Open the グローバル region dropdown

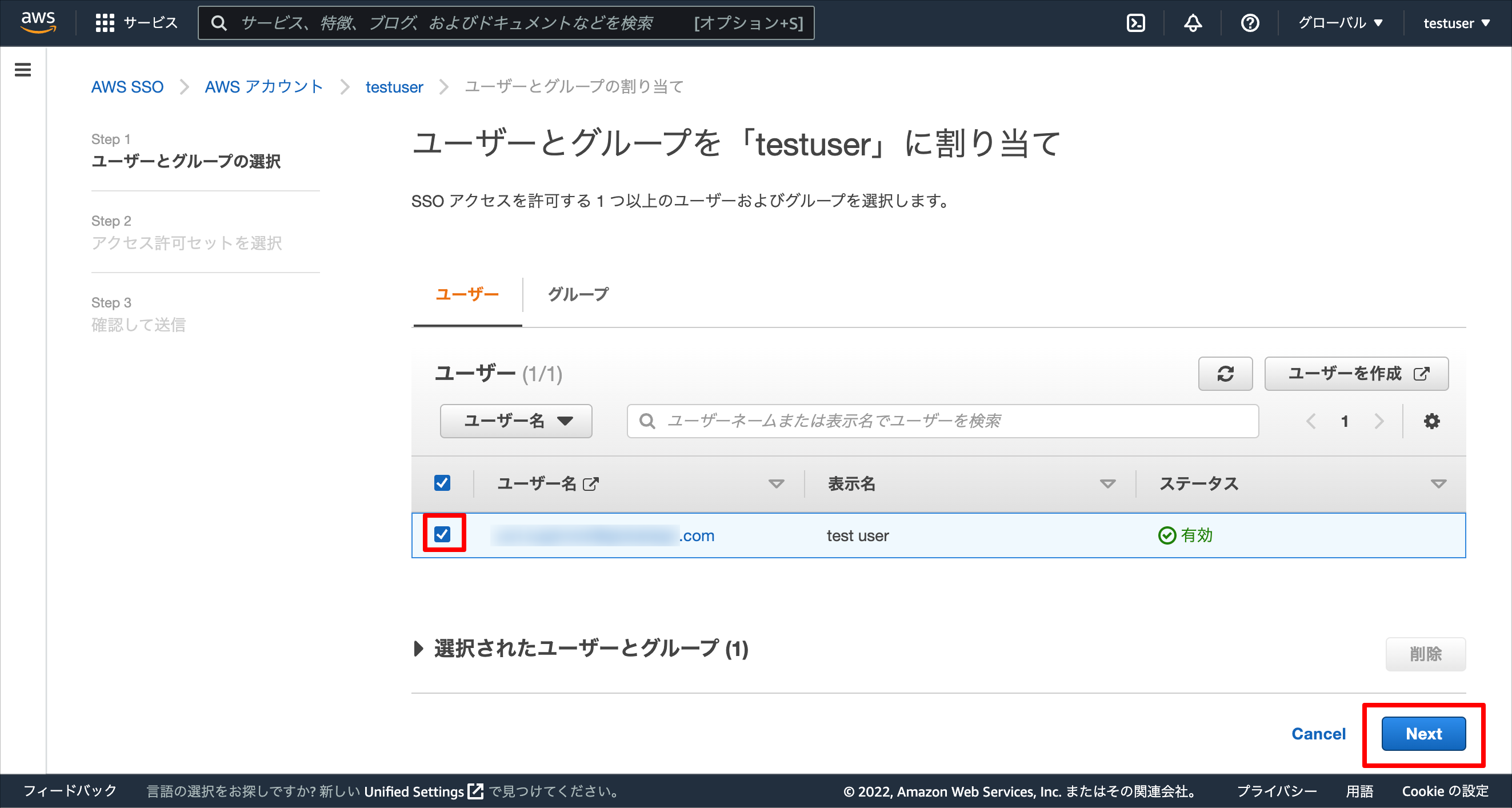[x=1340, y=23]
